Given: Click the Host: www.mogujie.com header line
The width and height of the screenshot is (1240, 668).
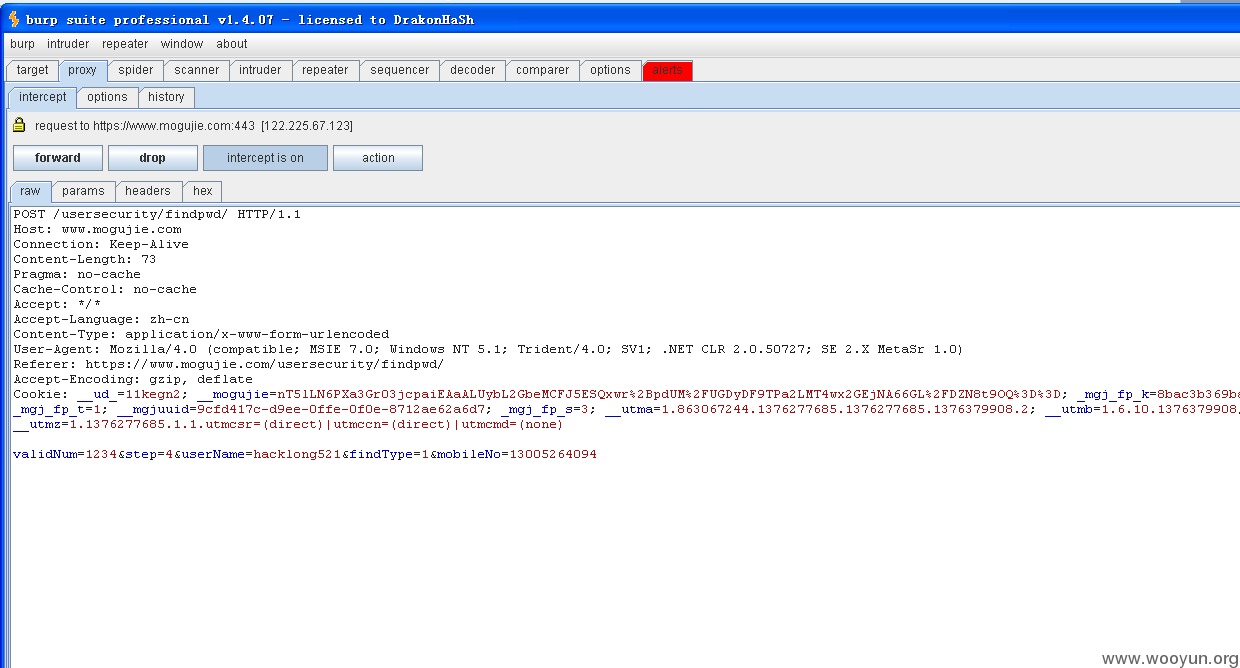Looking at the screenshot, I should coord(97,229).
